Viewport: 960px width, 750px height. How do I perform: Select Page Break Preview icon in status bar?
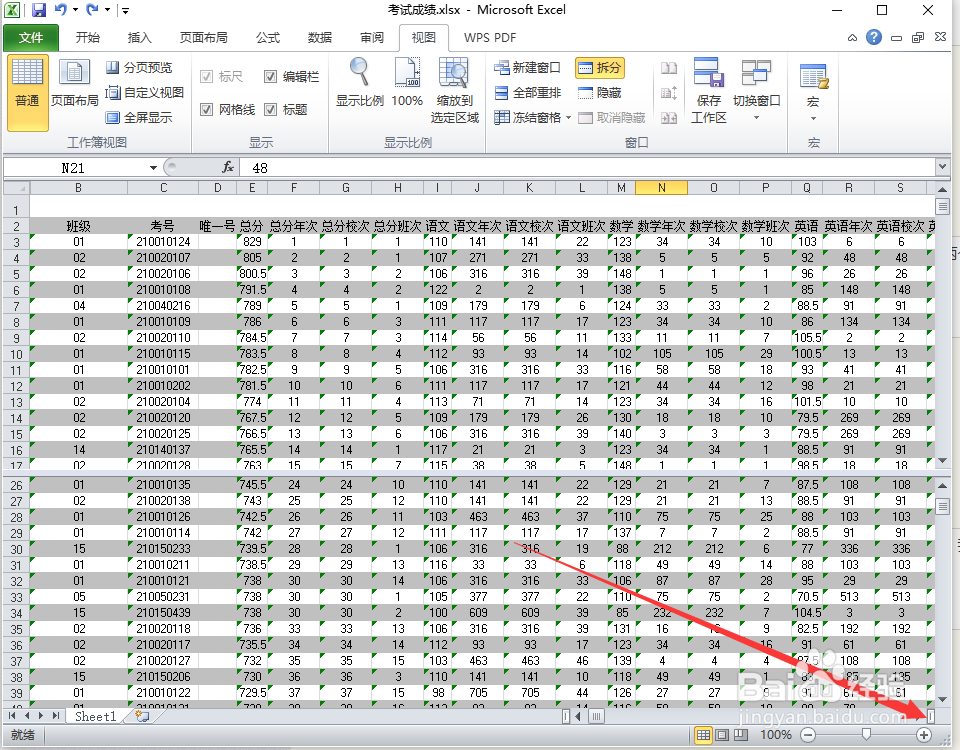pyautogui.click(x=741, y=735)
